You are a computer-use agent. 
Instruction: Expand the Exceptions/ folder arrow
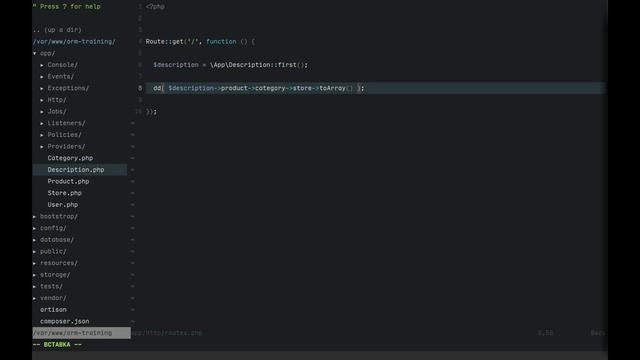42,88
